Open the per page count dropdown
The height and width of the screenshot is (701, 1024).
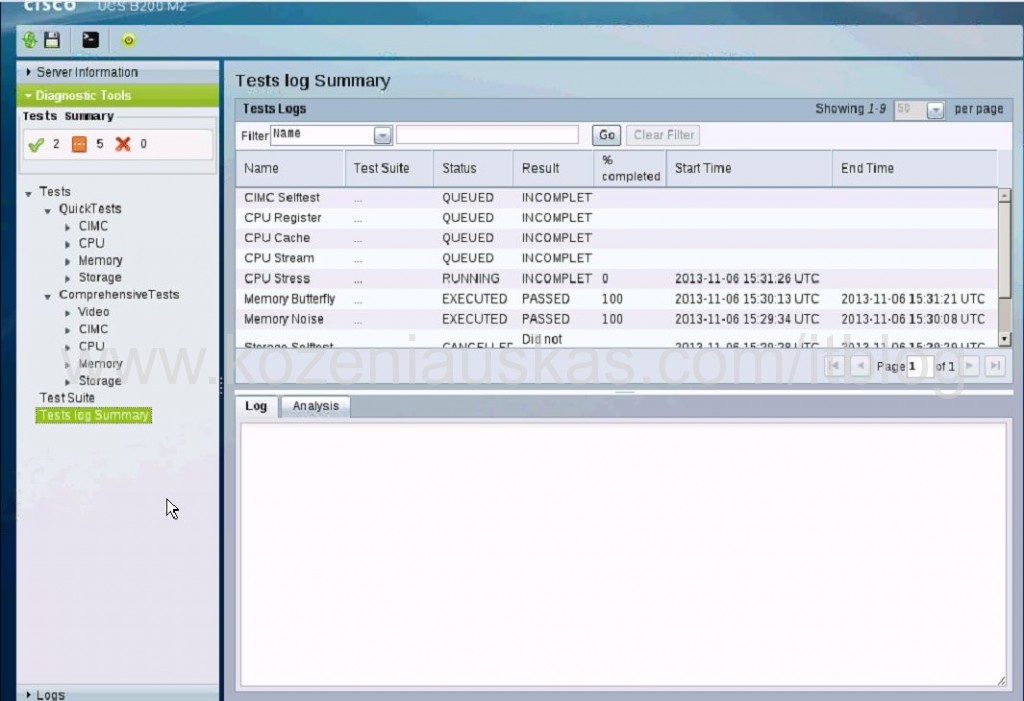pos(935,110)
